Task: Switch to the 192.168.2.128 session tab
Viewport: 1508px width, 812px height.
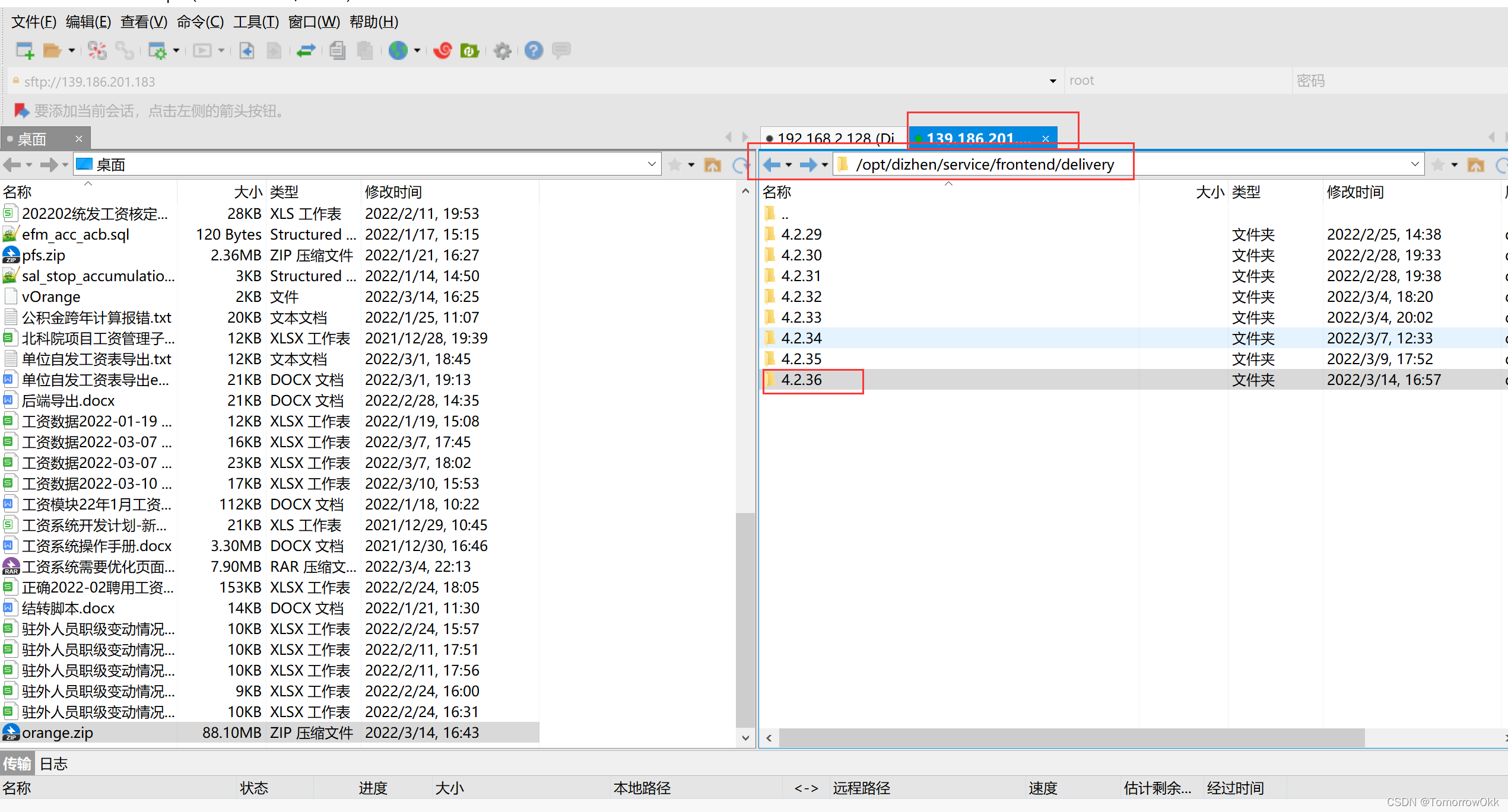Action: [834, 138]
